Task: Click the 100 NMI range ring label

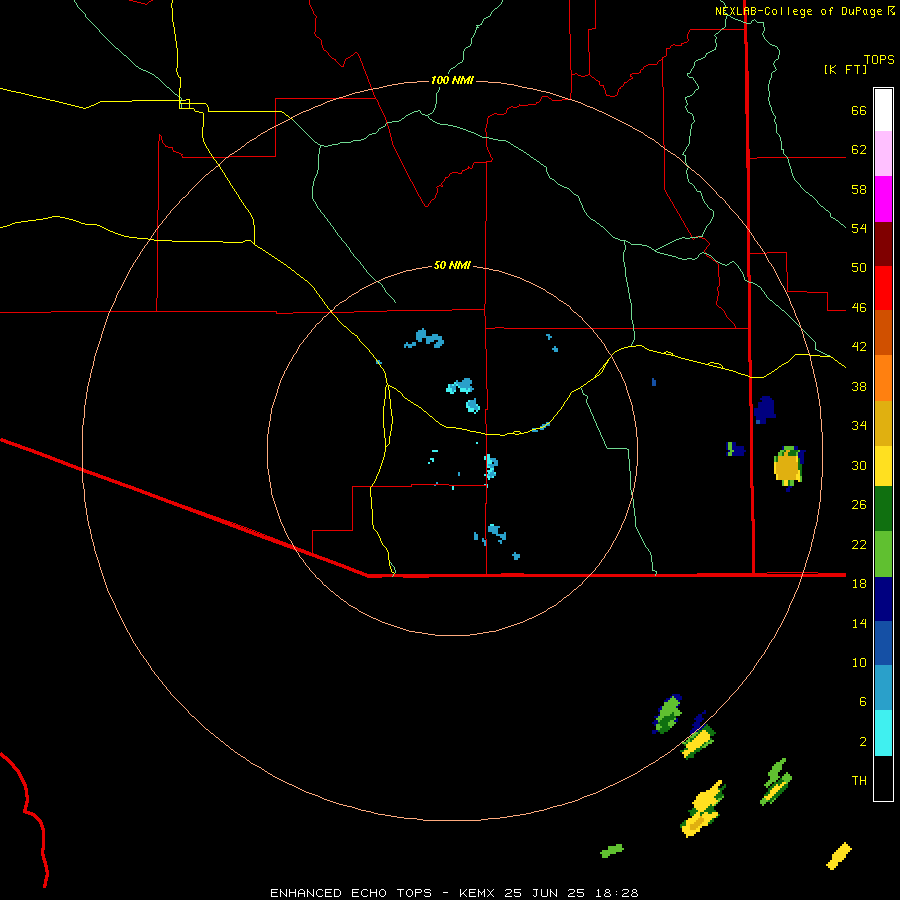Action: point(452,80)
